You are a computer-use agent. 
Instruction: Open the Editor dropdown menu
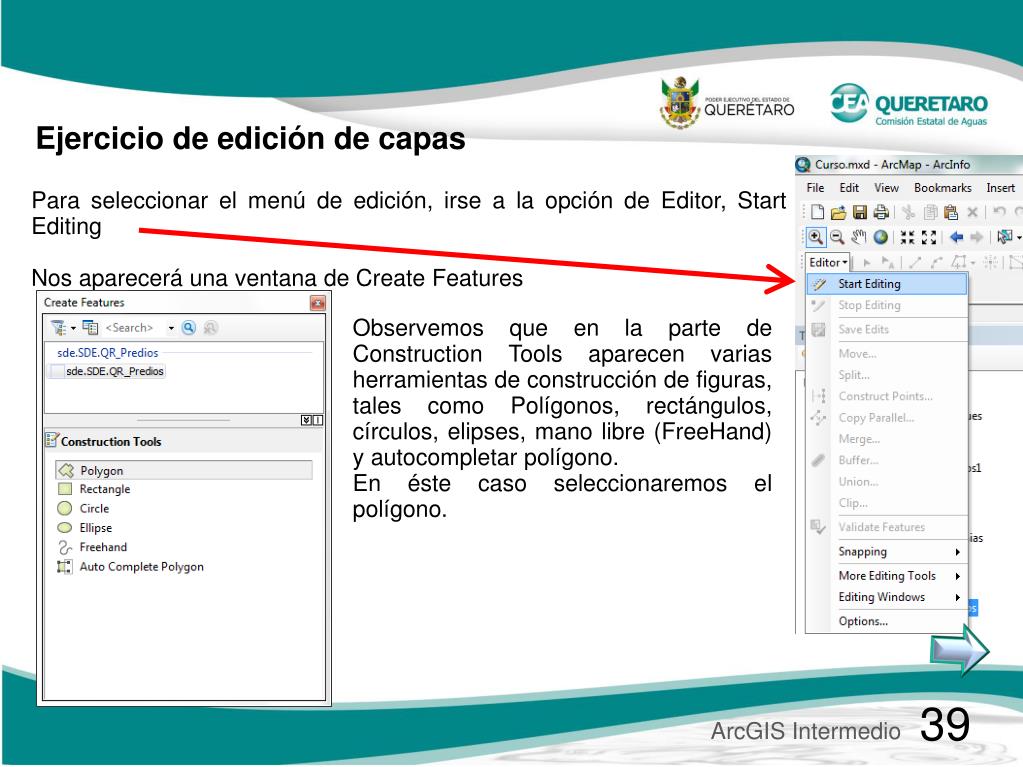[x=827, y=262]
